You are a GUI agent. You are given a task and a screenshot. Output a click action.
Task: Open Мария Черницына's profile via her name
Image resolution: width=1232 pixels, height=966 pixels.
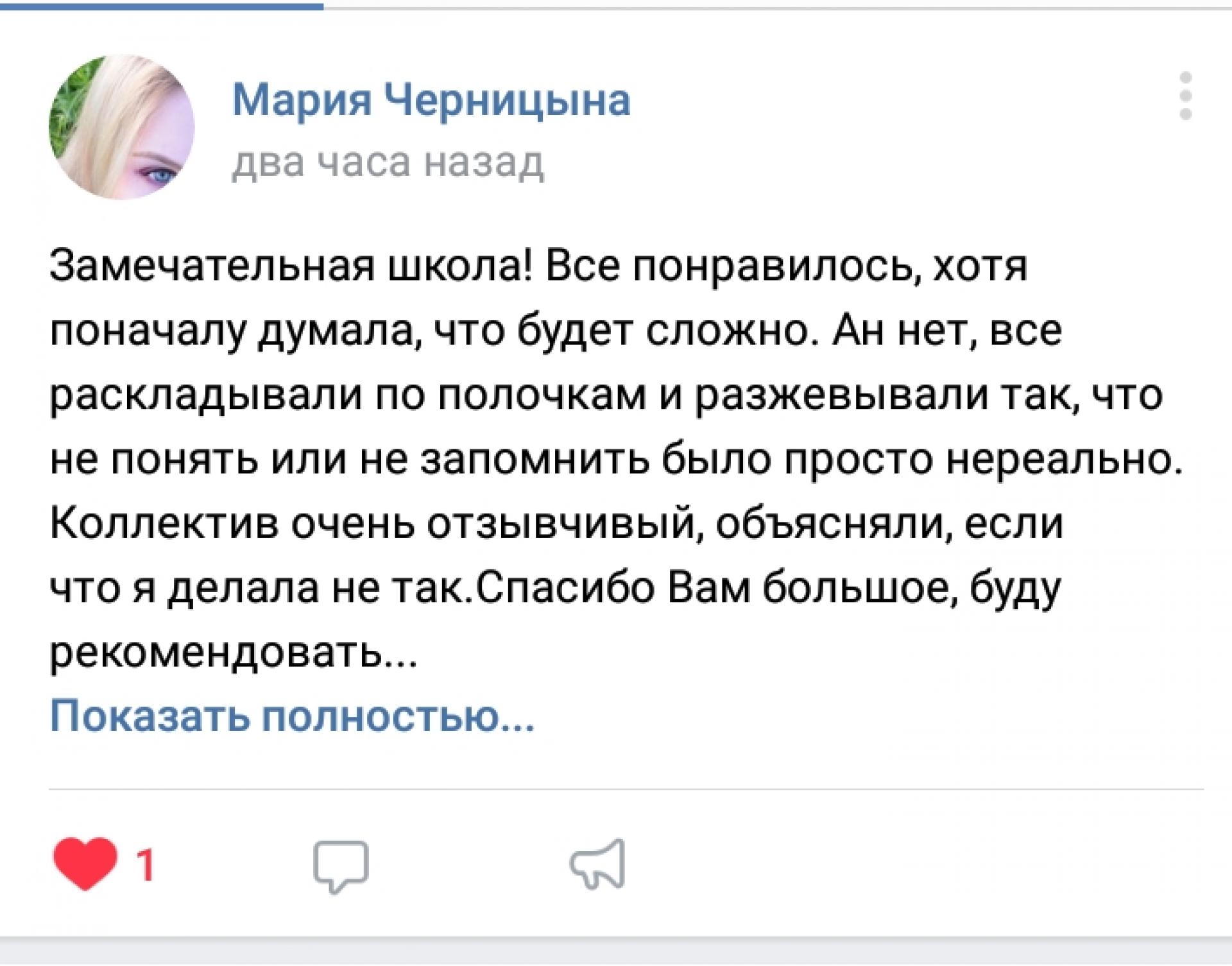(431, 101)
